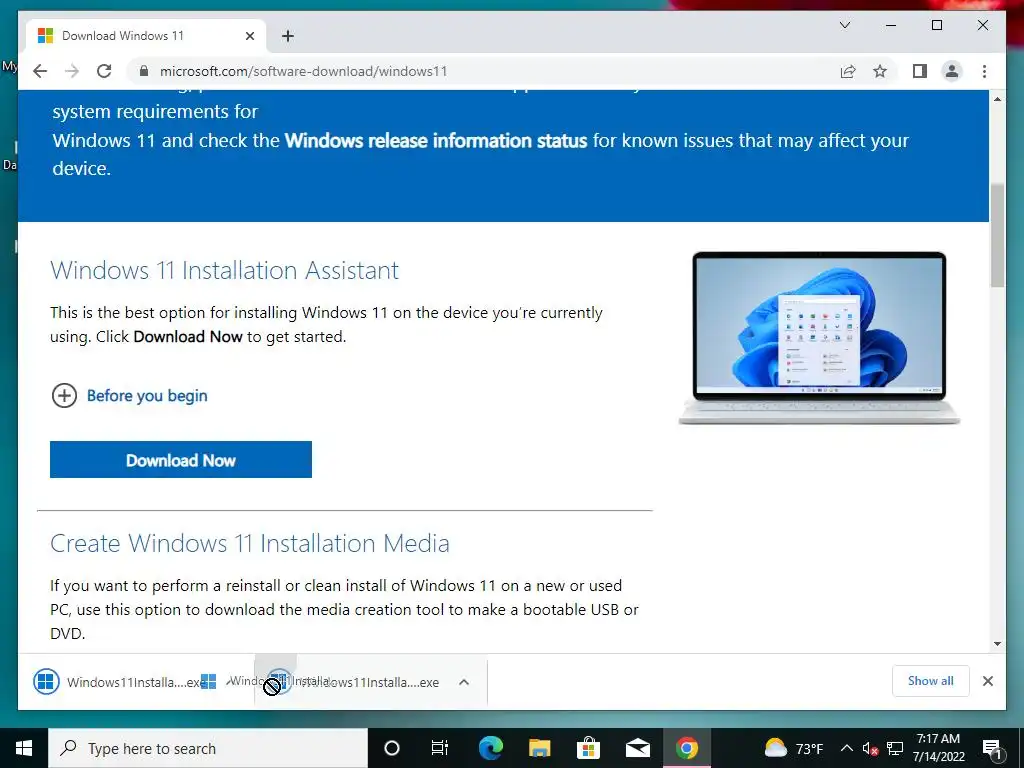Click the page vertical scrollbar thumb
The width and height of the screenshot is (1024, 768).
pos(997,235)
